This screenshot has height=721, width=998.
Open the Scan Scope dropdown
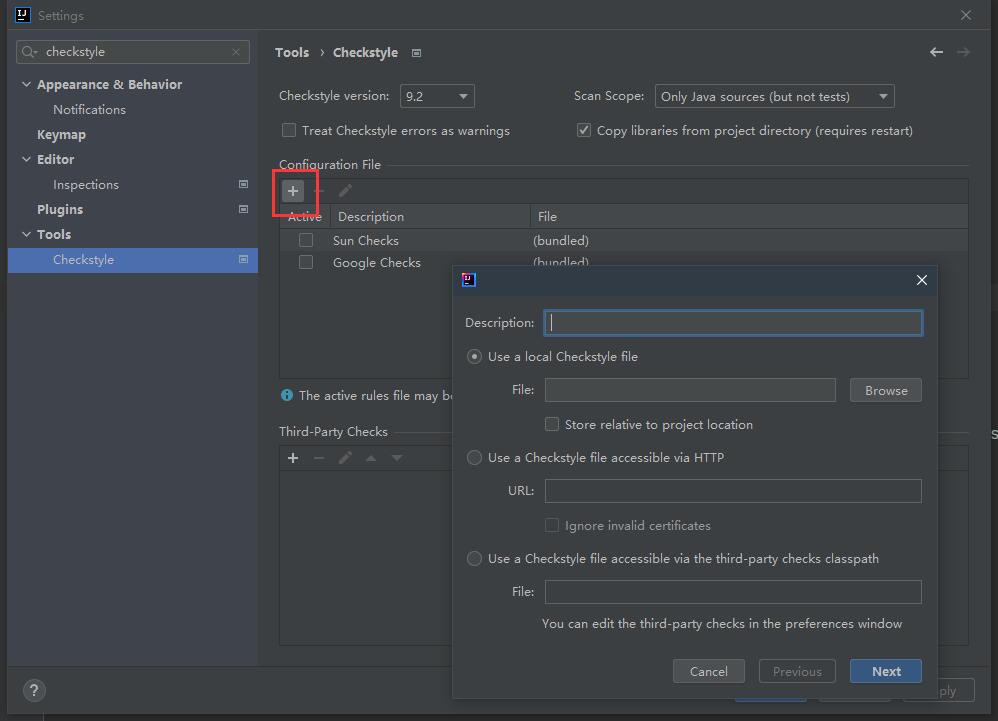[x=775, y=96]
